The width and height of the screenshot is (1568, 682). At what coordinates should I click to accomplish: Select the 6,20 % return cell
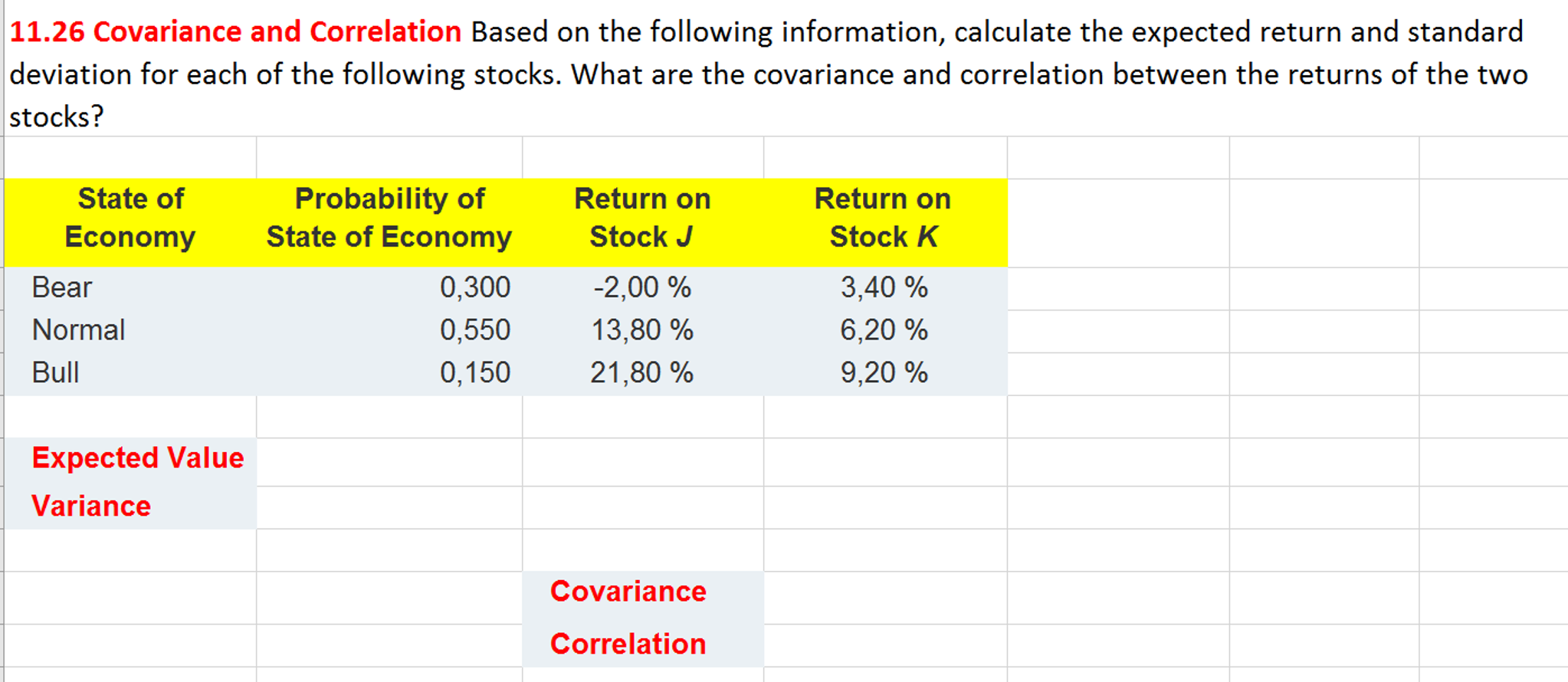884,330
